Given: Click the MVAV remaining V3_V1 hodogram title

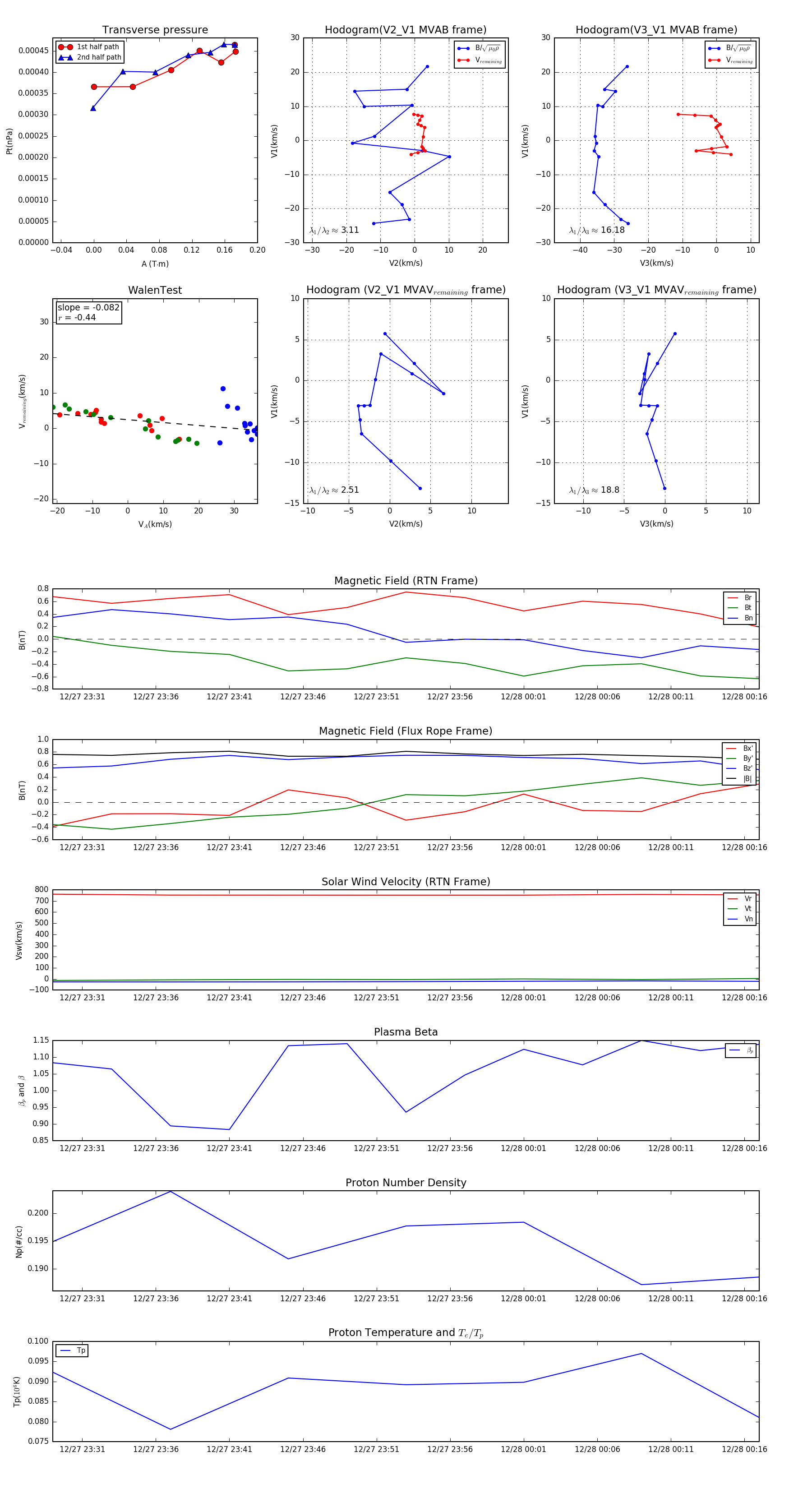Looking at the screenshot, I should click(656, 290).
